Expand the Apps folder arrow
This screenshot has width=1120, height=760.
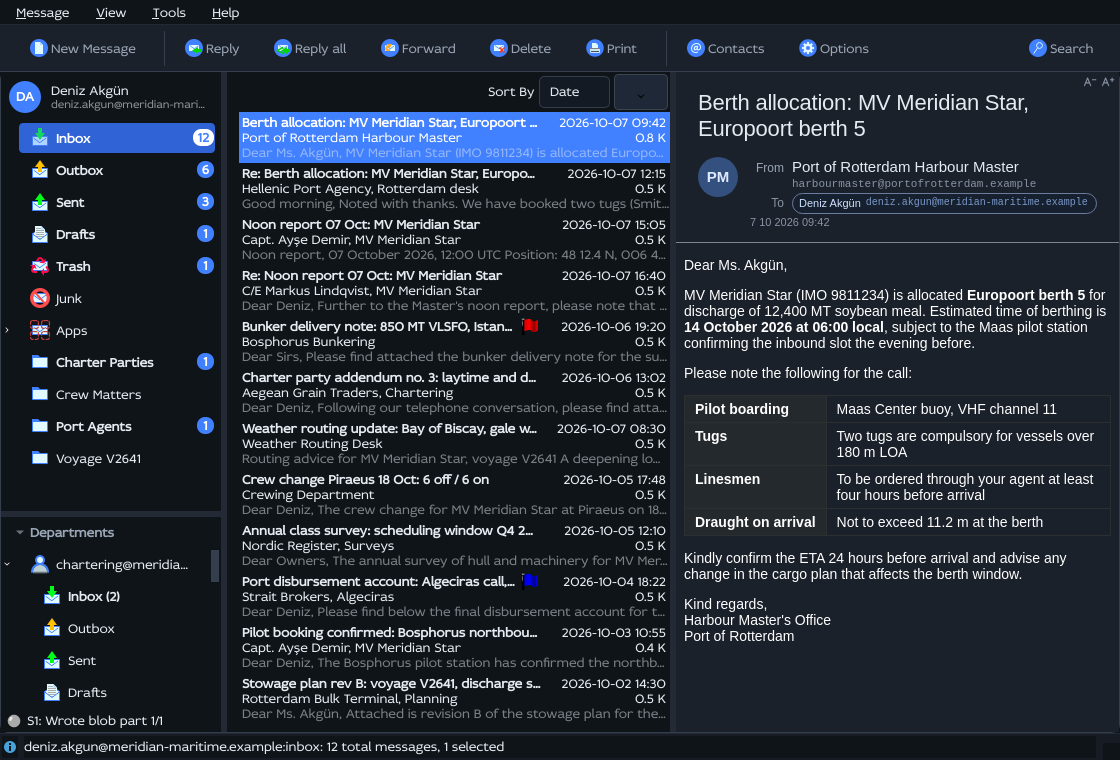point(7,330)
